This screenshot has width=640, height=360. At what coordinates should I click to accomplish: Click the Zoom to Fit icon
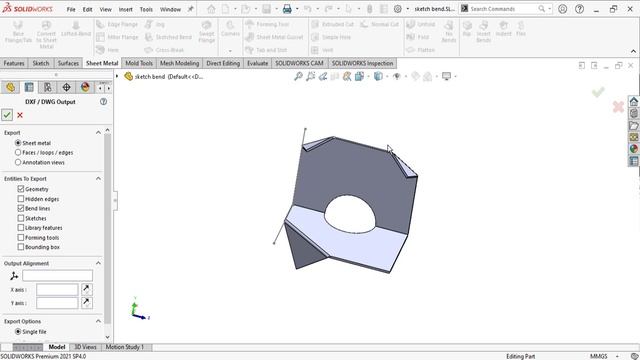[x=298, y=76]
